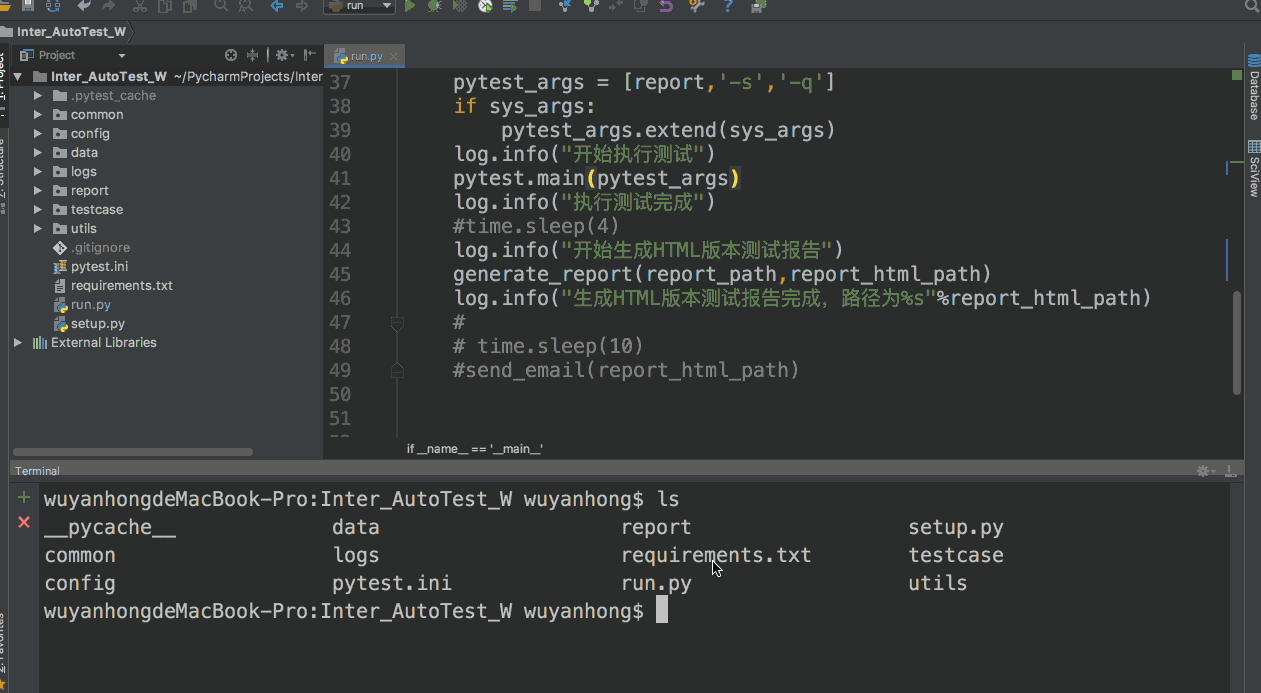Click the editor vertical scrollbar thumb
The image size is (1261, 693).
coord(1237,342)
